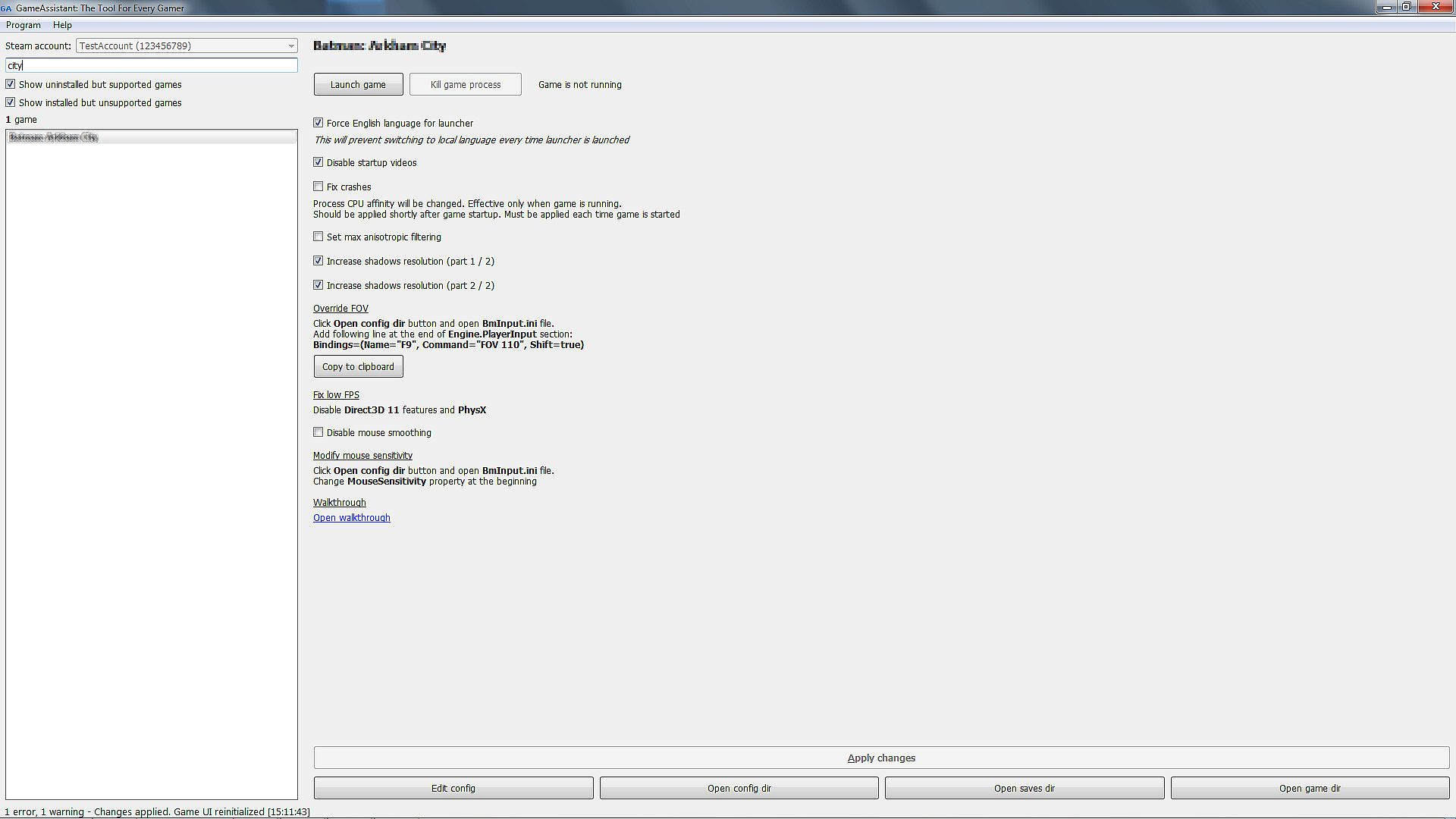Click the Edit config button

tap(453, 788)
